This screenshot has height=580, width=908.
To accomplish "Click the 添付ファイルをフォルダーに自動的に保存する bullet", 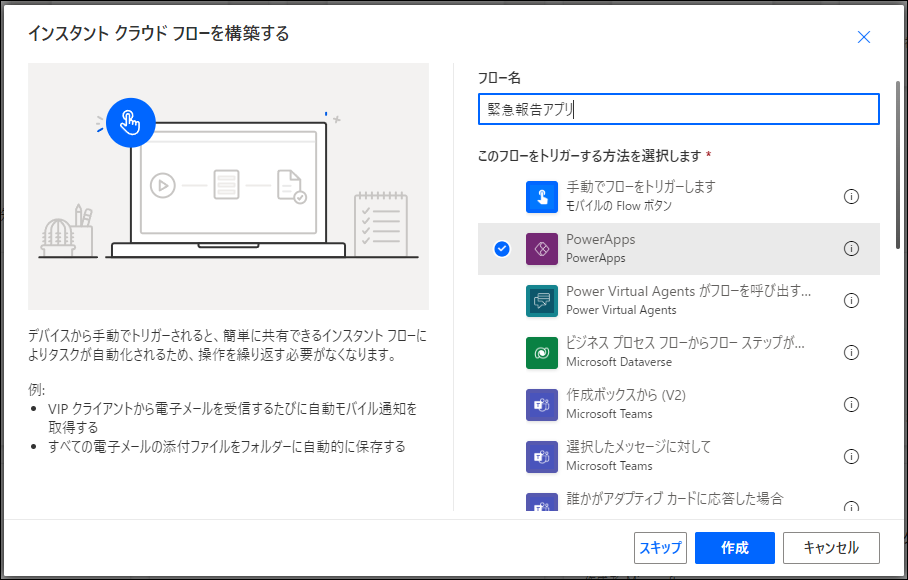I will pos(227,446).
